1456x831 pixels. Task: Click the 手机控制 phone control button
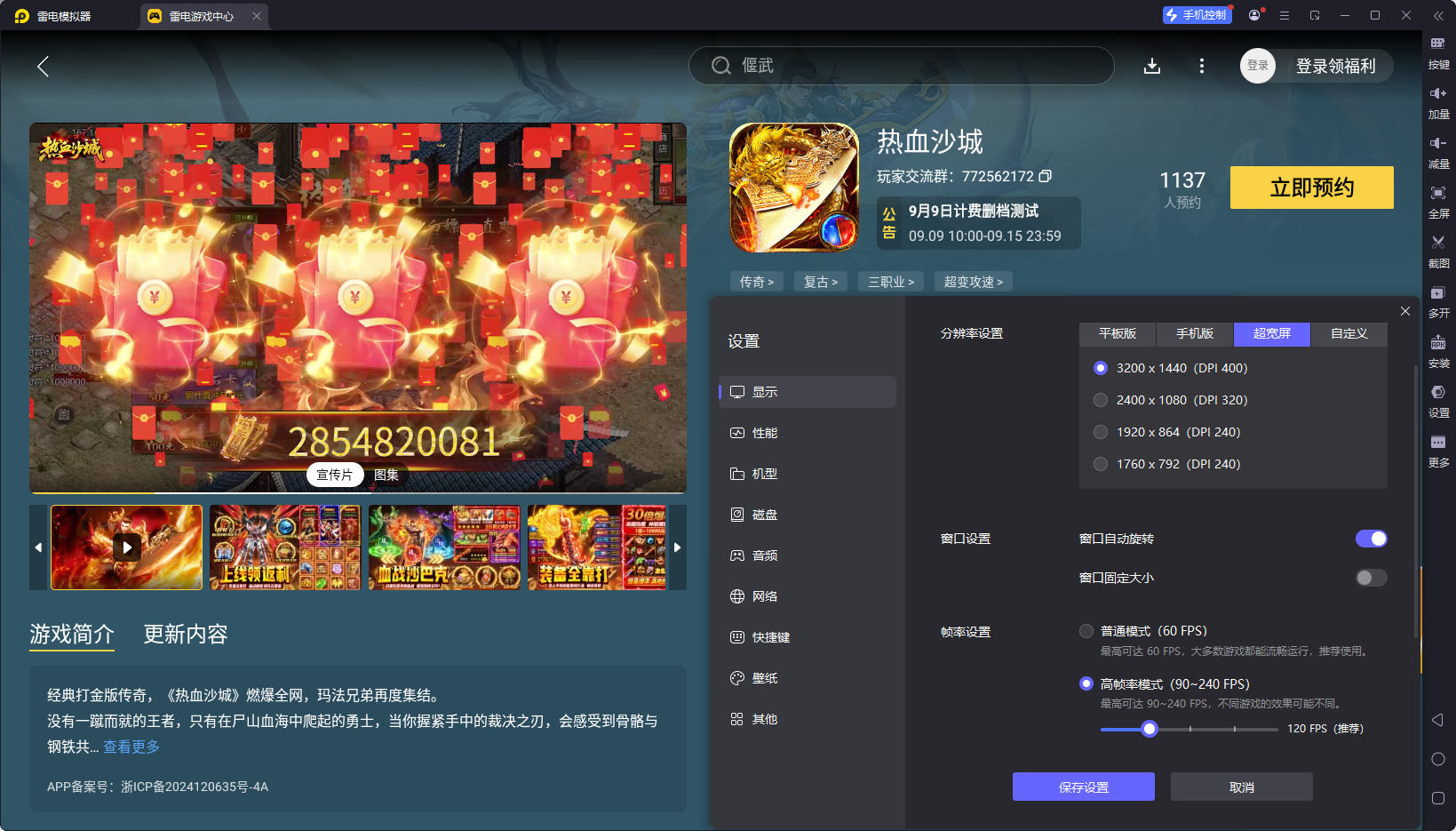click(1197, 15)
